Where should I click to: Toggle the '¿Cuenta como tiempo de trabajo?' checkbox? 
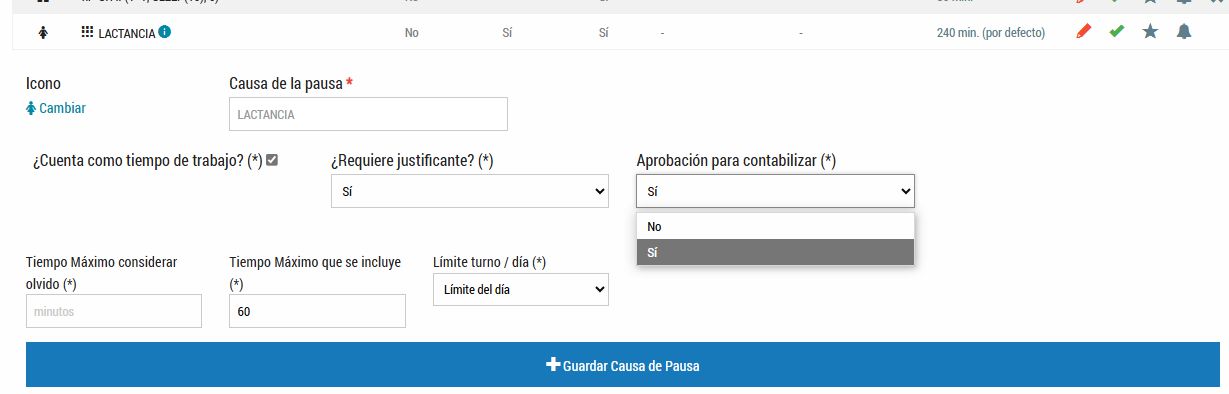pyautogui.click(x=272, y=160)
